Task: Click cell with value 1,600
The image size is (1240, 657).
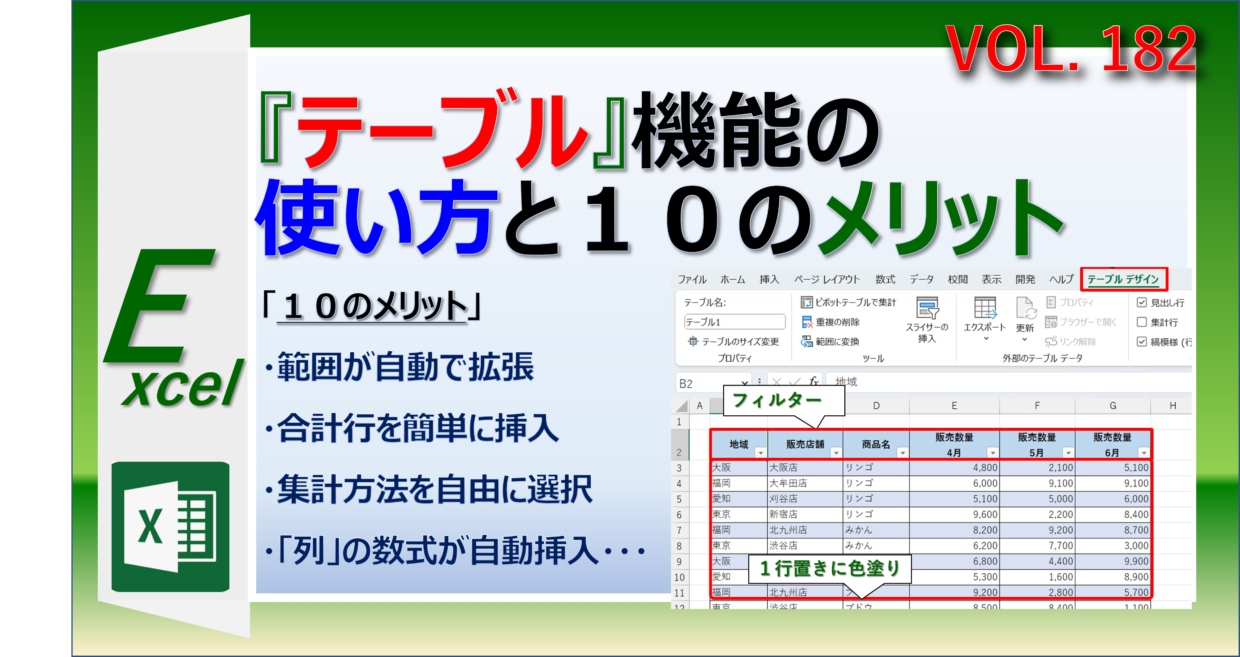Action: [1038, 577]
